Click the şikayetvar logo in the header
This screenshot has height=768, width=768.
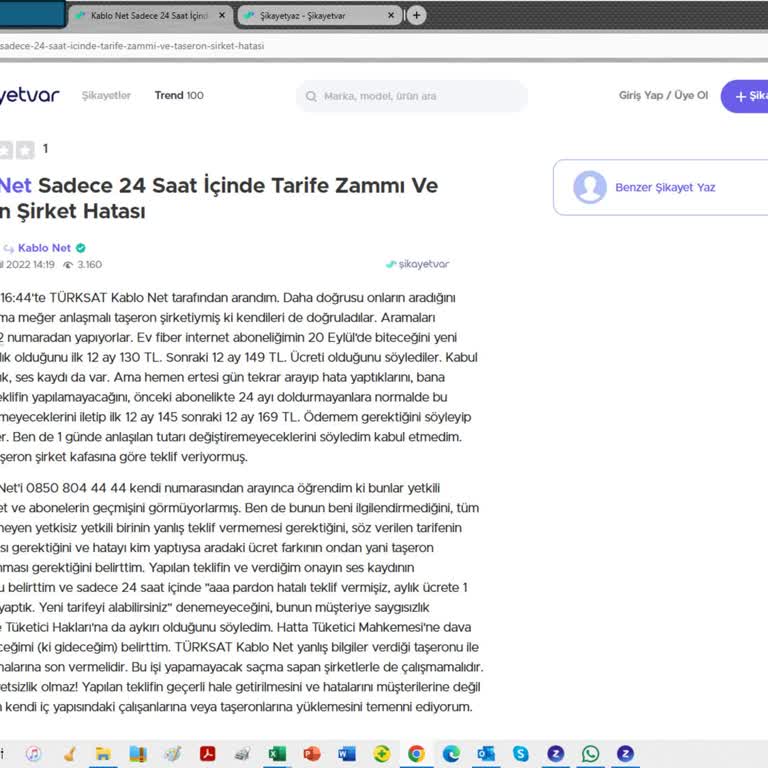point(29,96)
